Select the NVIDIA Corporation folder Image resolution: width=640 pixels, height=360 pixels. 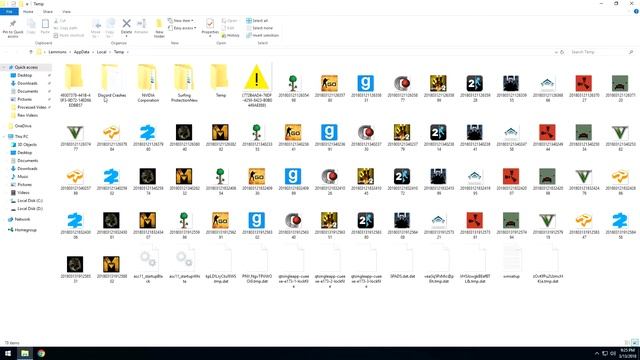(x=148, y=83)
